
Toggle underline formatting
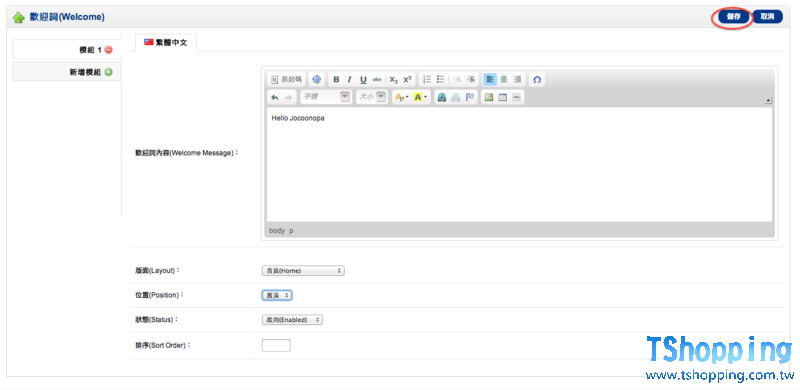click(363, 80)
